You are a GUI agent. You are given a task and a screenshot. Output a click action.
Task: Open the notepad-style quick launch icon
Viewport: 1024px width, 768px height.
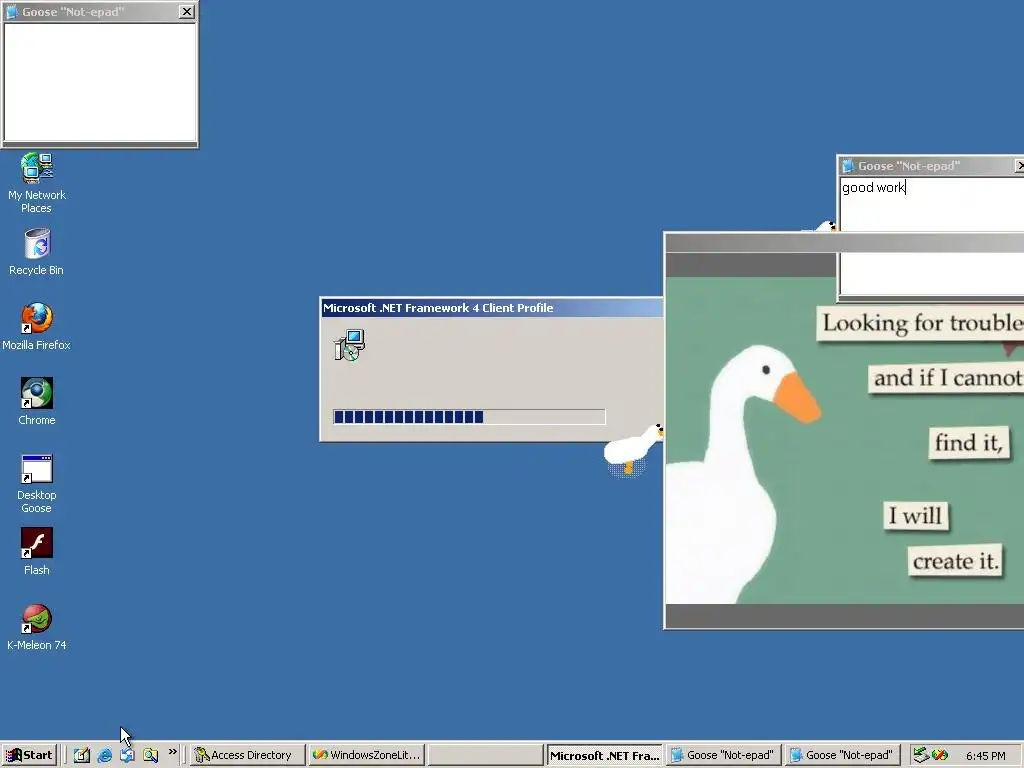[x=81, y=755]
